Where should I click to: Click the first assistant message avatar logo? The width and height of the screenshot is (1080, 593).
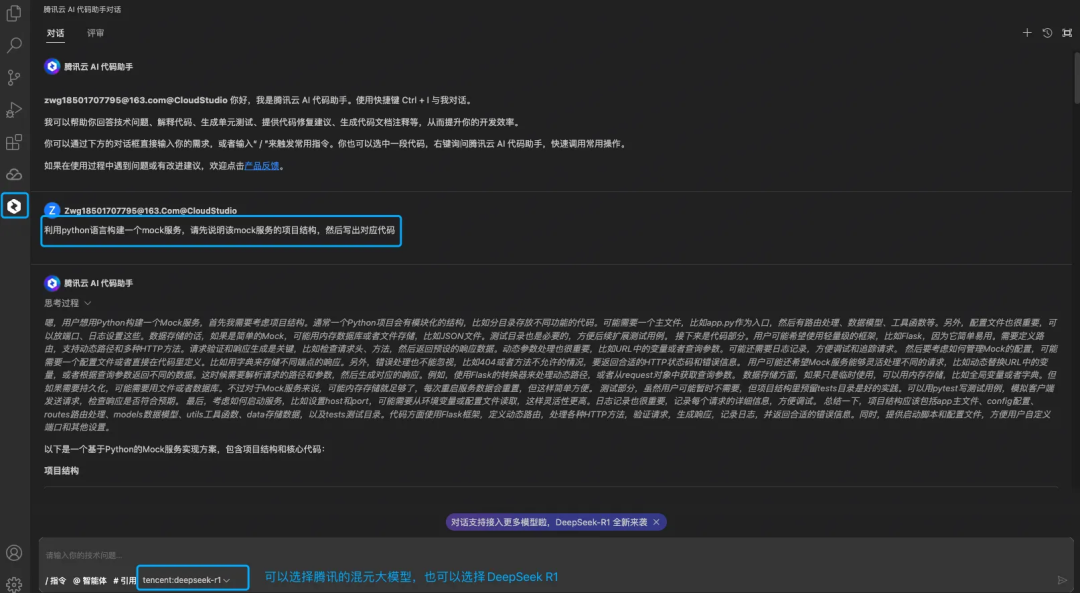(52, 66)
